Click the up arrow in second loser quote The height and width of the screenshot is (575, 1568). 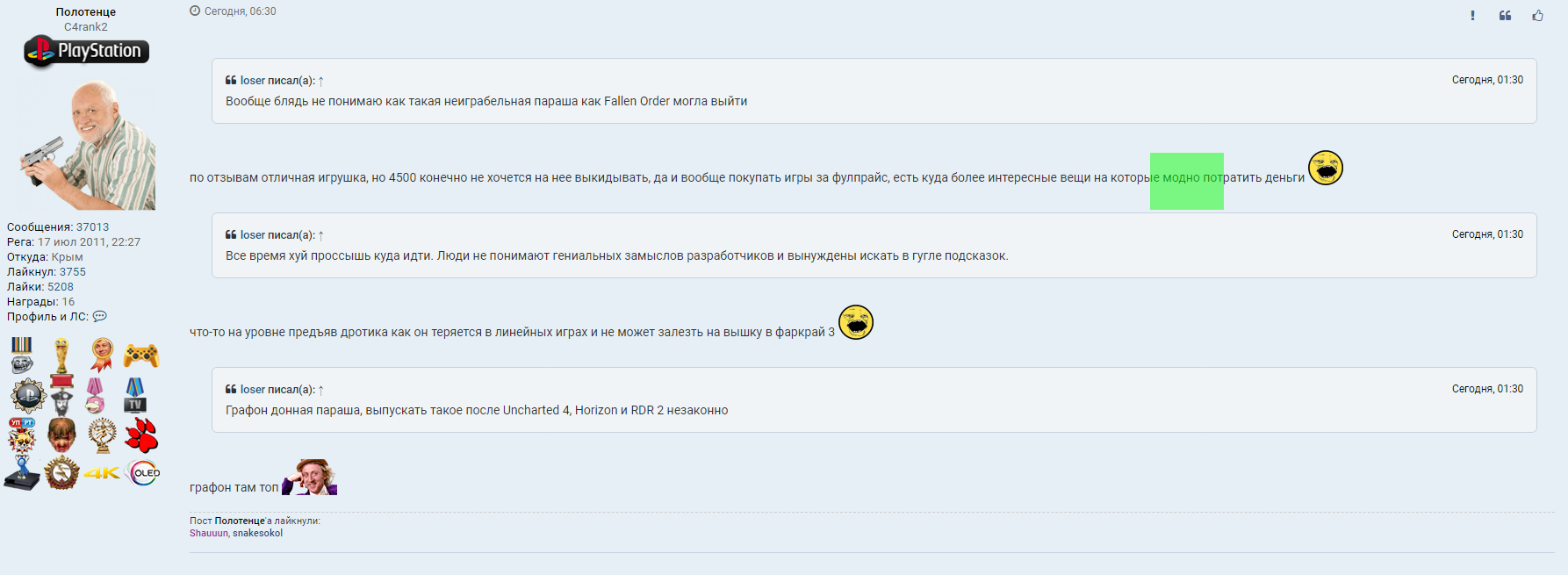(321, 235)
